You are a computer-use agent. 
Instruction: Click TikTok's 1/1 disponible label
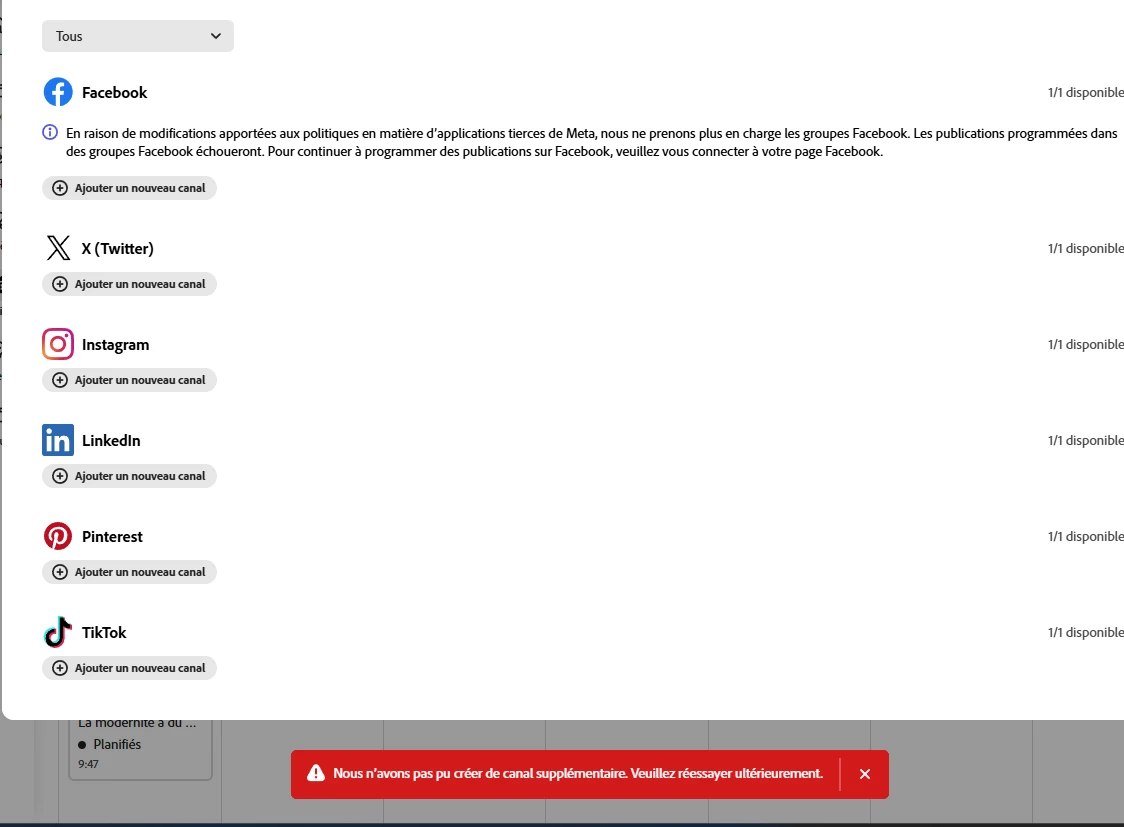tap(1085, 633)
